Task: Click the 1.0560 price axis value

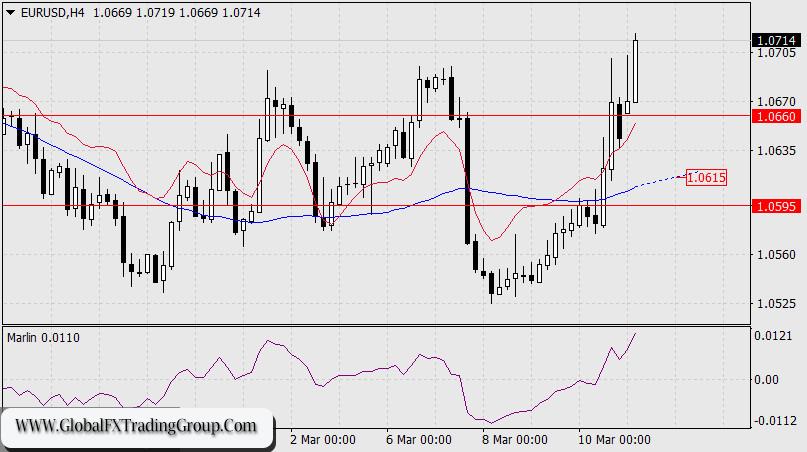Action: click(x=777, y=254)
